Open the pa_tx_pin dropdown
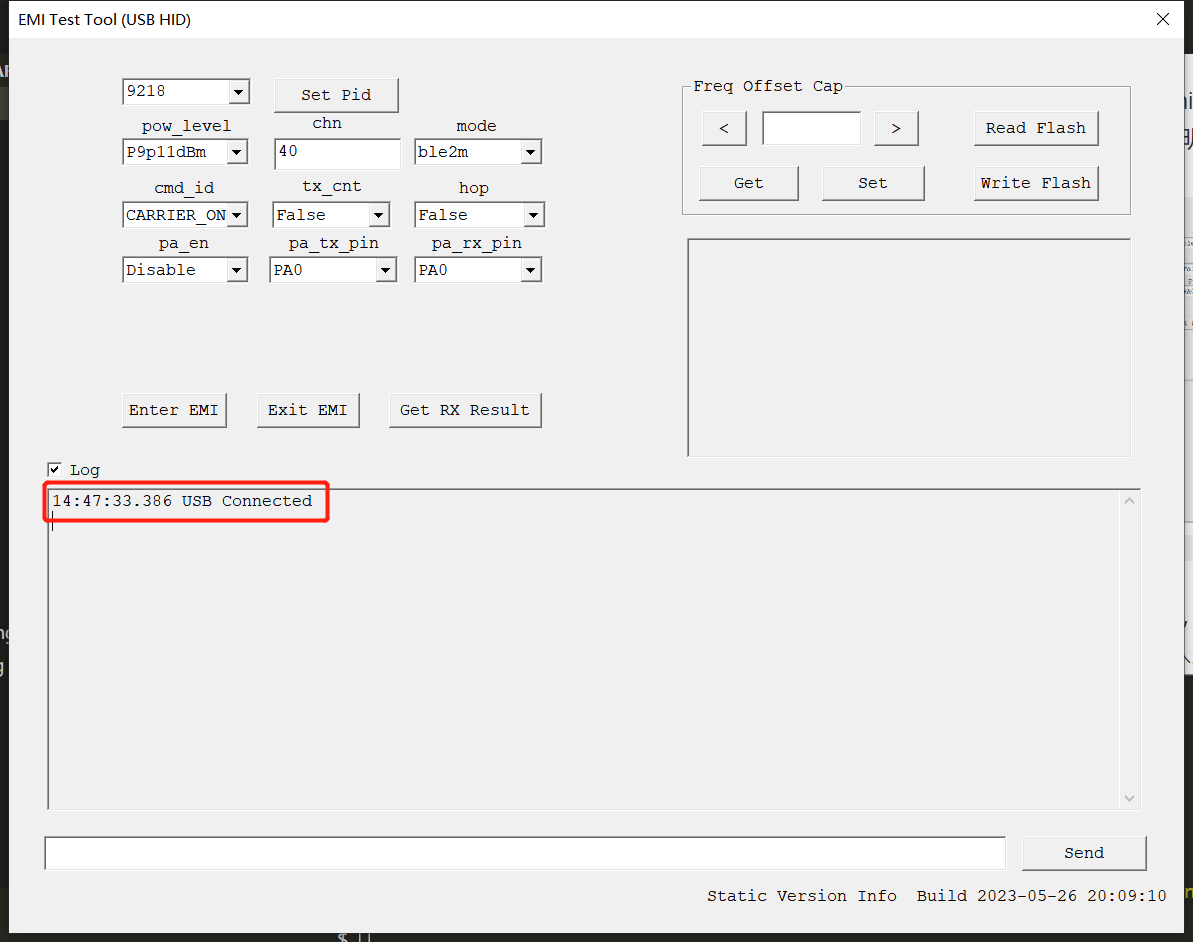The width and height of the screenshot is (1193, 942). click(x=385, y=270)
